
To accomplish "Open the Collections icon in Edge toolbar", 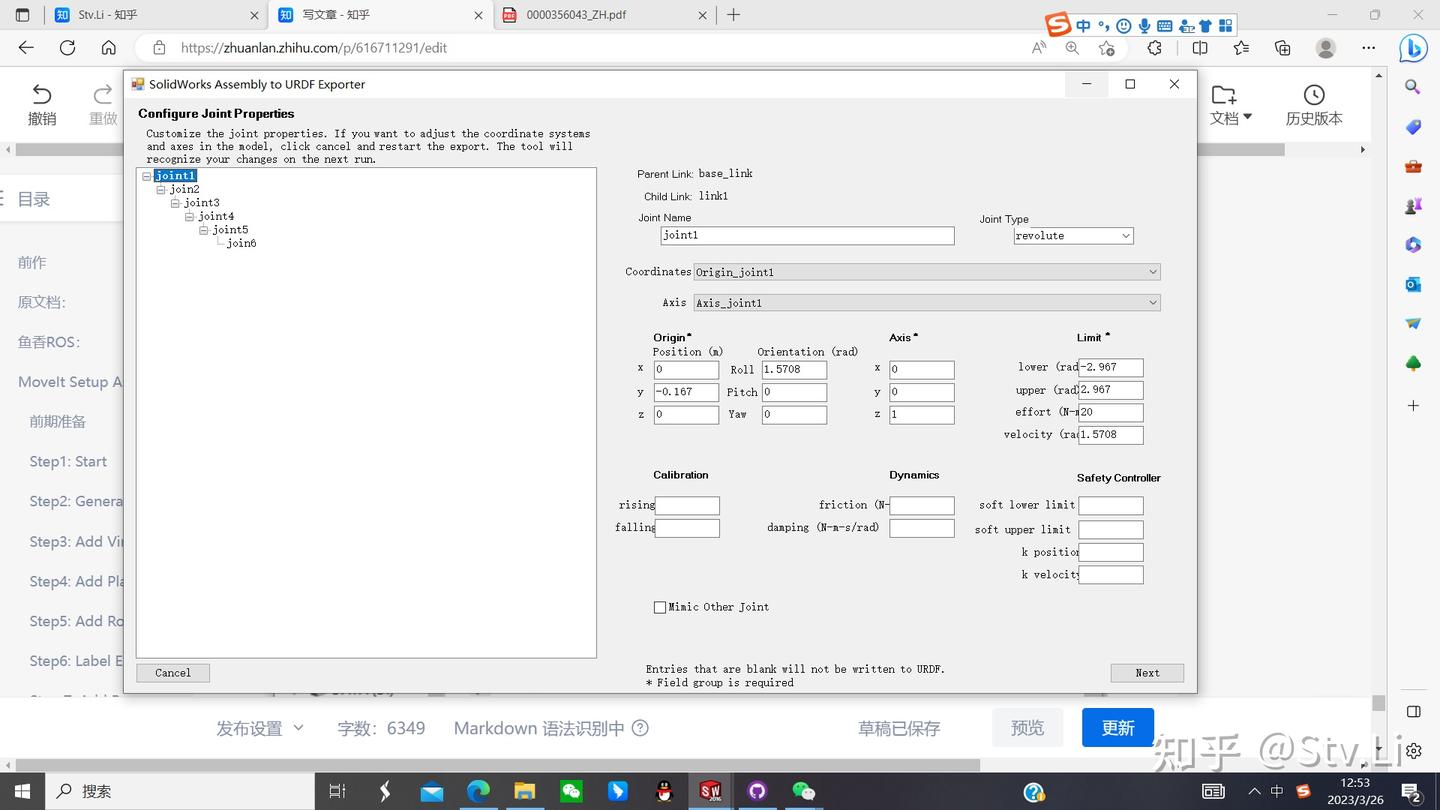I will coord(1283,48).
